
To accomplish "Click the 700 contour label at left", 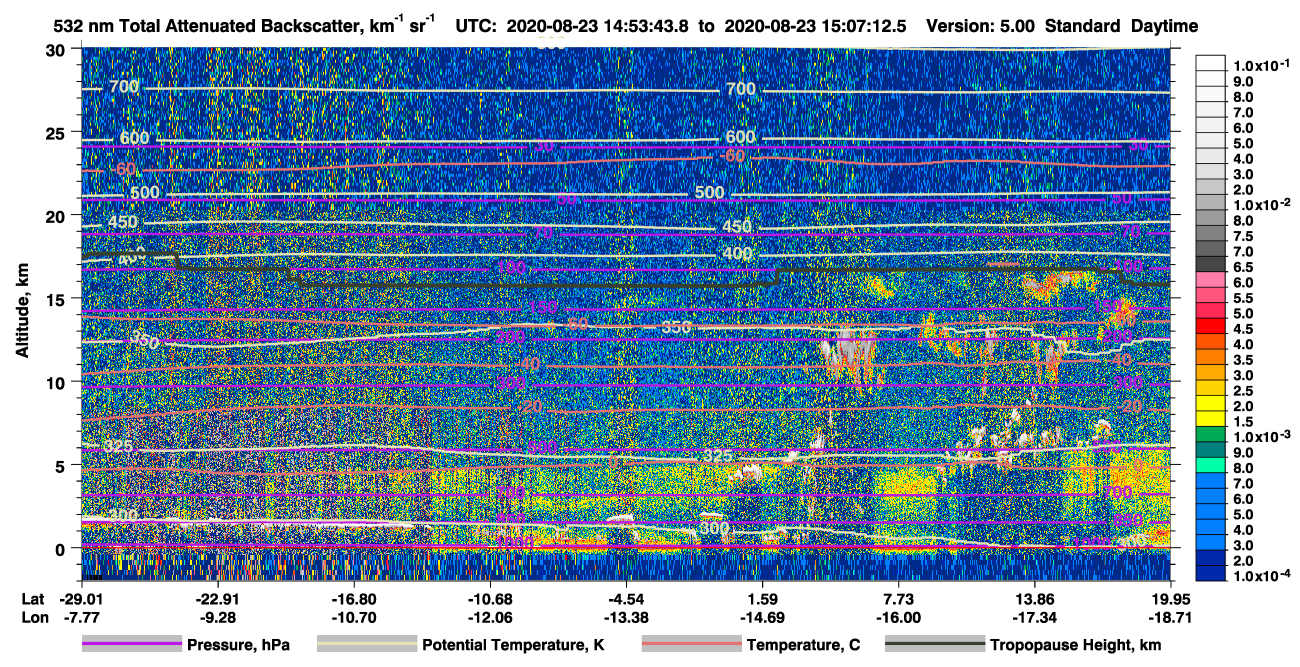I will [124, 88].
